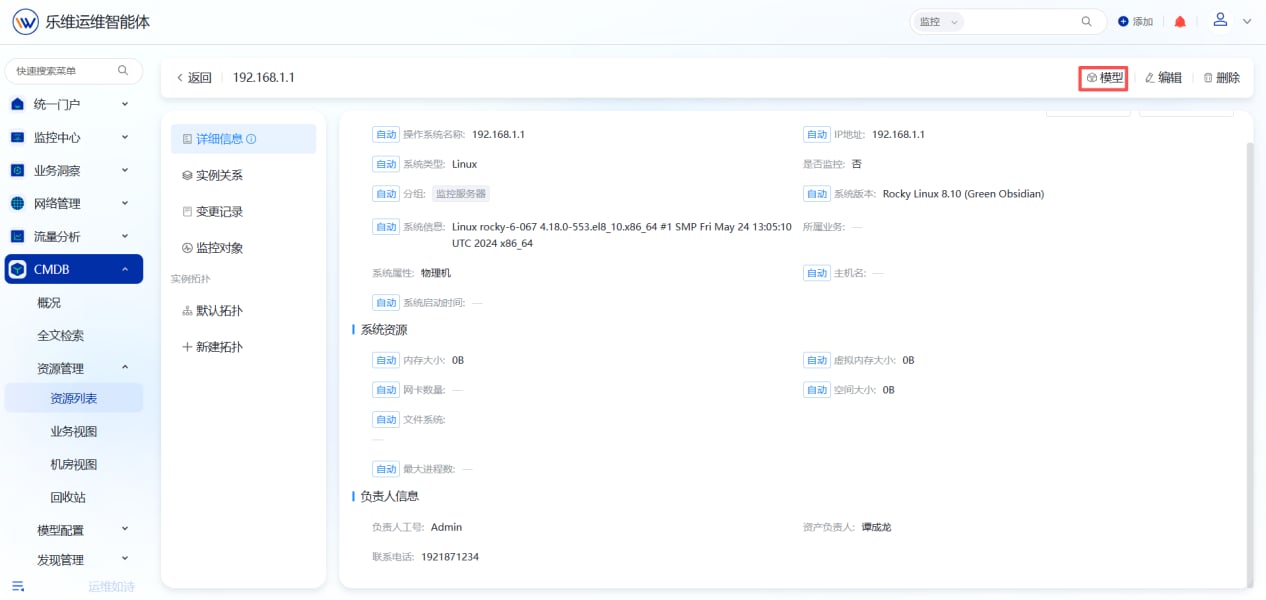Click the 返回 back link
Screen dimensions: 1266x600
[x=194, y=78]
